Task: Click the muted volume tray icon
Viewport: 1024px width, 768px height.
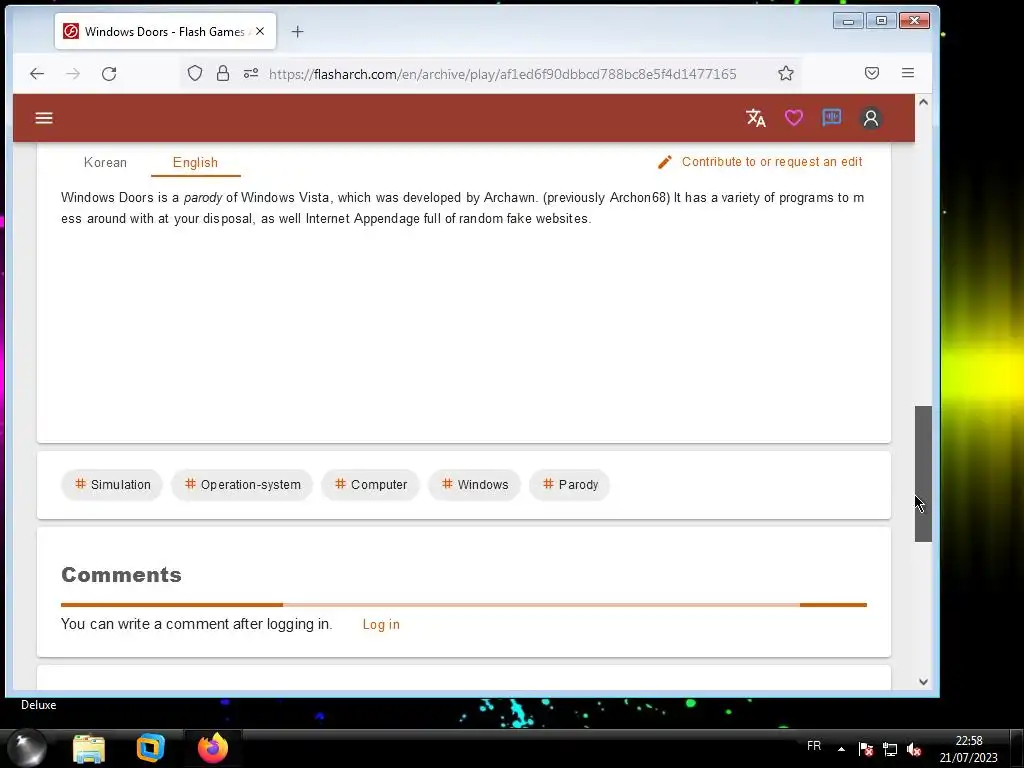Action: point(914,749)
